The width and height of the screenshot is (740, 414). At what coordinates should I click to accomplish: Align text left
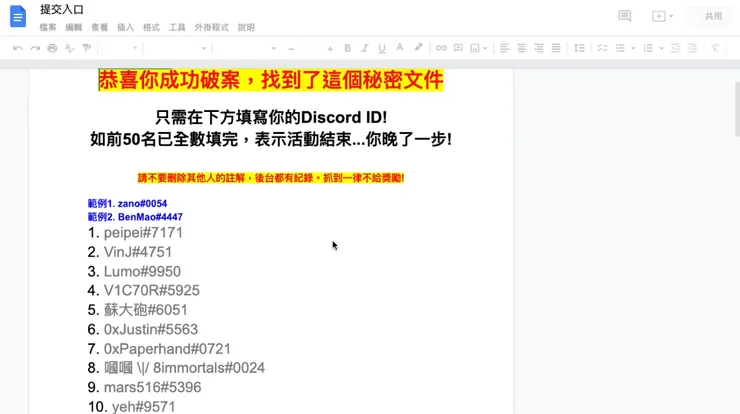tap(505, 48)
